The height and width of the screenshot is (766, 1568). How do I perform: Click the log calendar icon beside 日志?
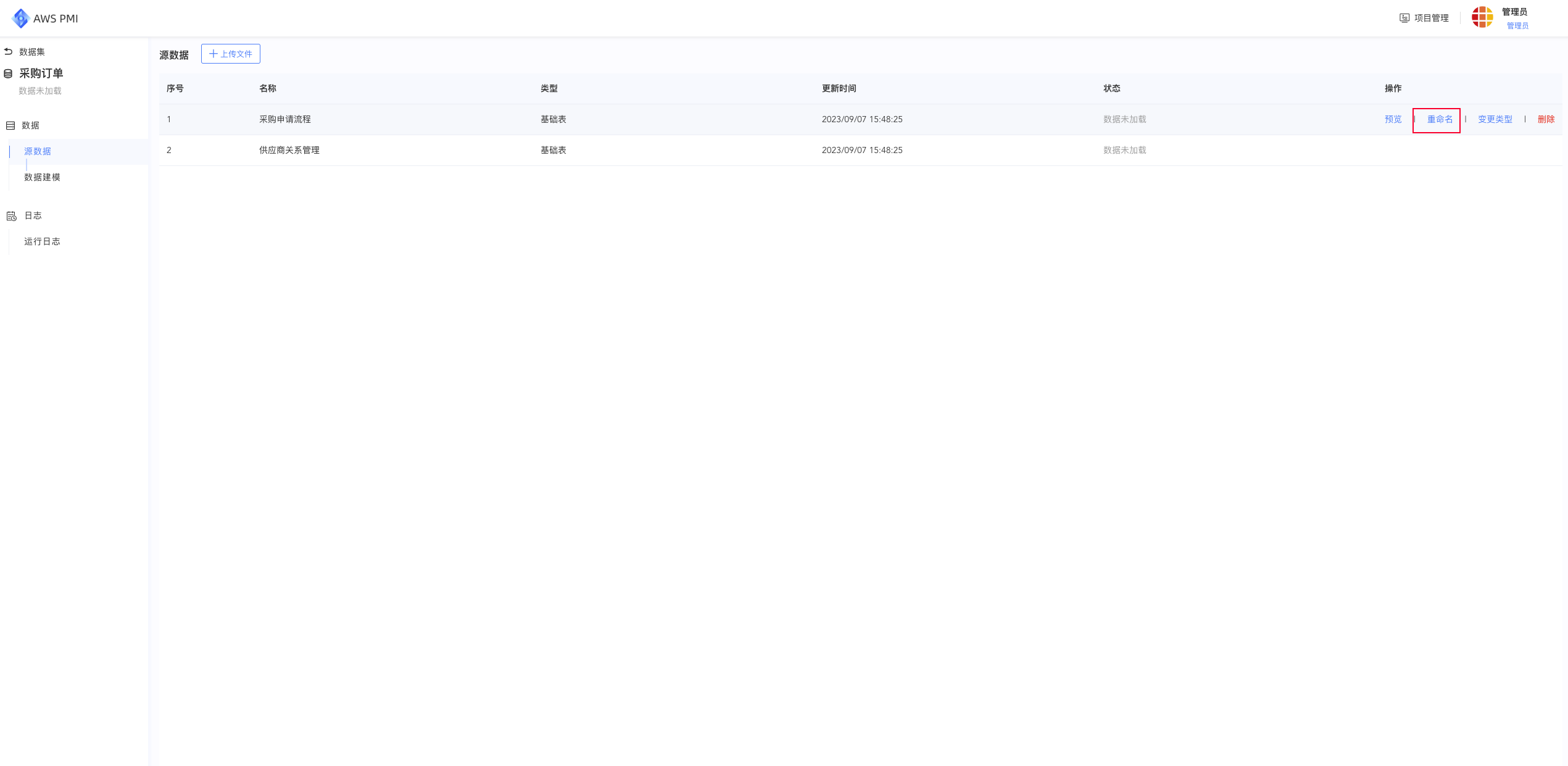coord(11,215)
